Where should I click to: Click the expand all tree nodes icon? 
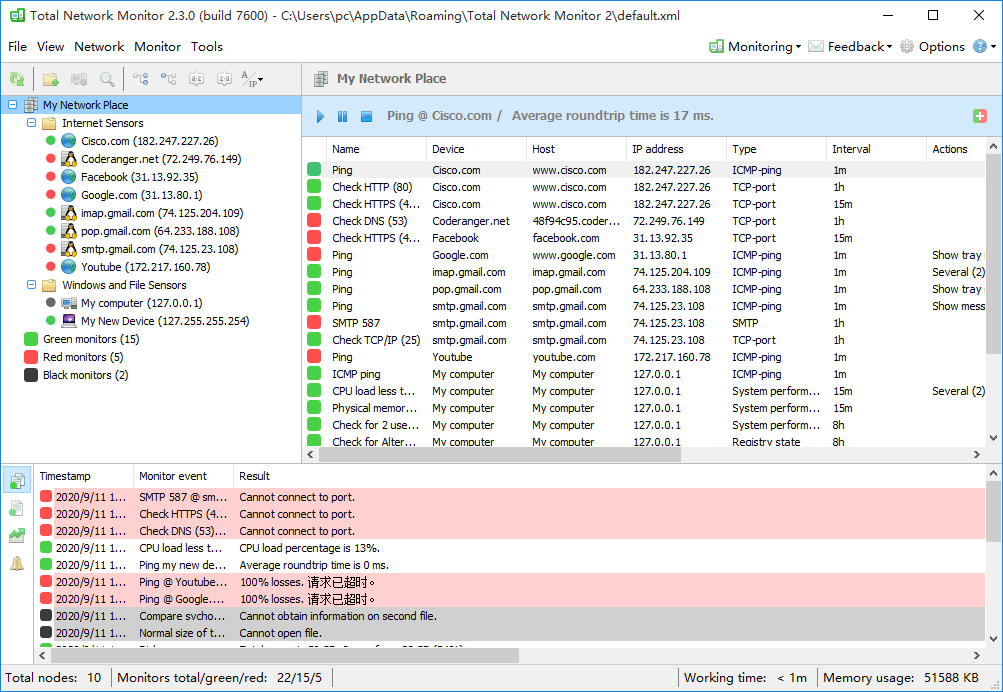[x=141, y=79]
